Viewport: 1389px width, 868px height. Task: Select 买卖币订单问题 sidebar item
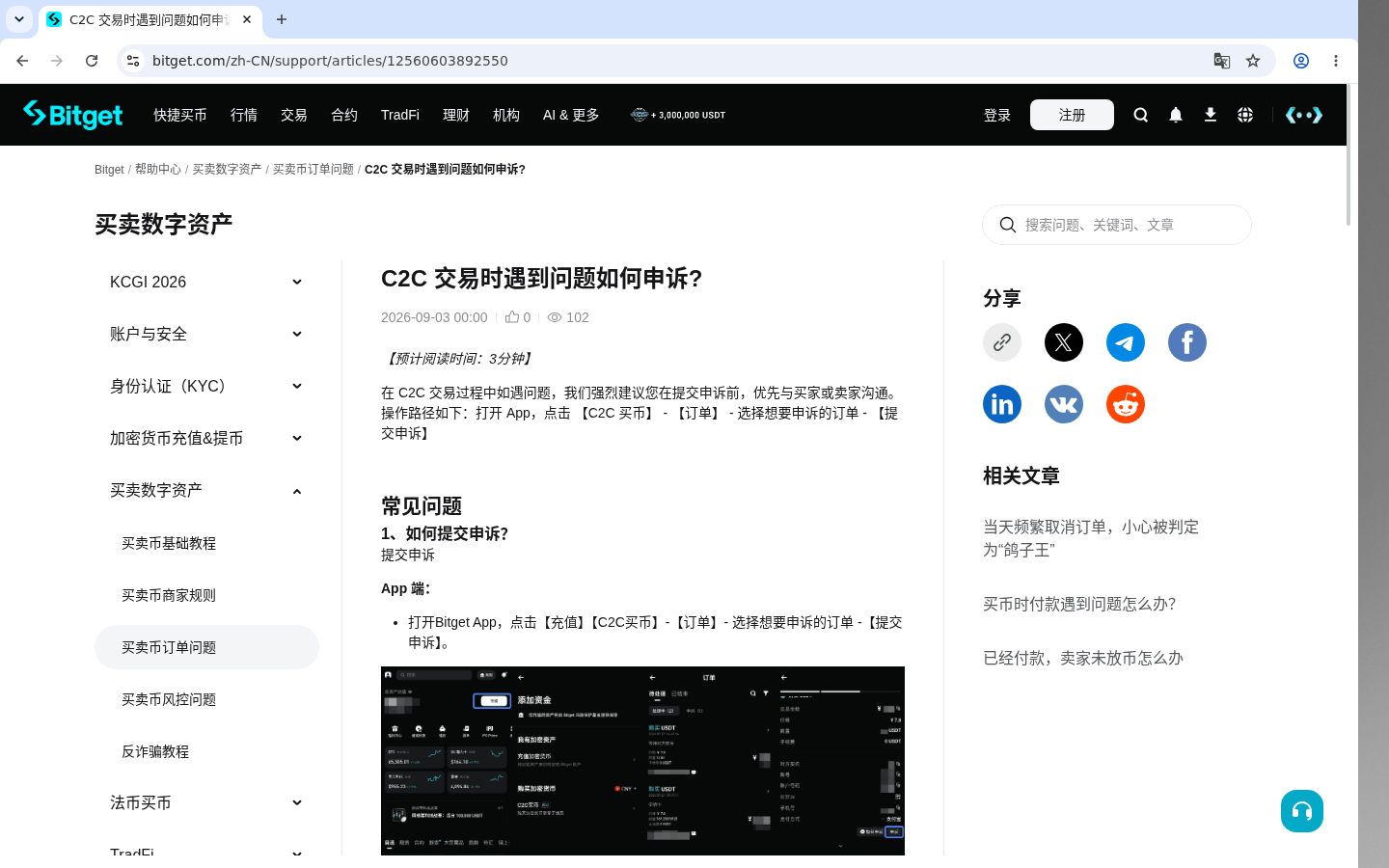click(206, 647)
